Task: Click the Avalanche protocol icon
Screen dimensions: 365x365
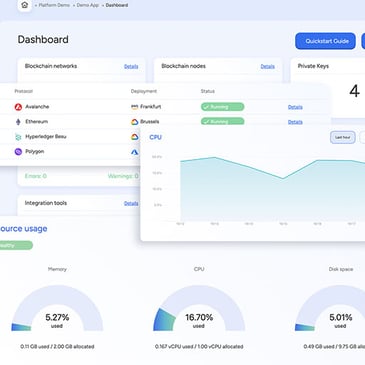Action: pos(18,107)
